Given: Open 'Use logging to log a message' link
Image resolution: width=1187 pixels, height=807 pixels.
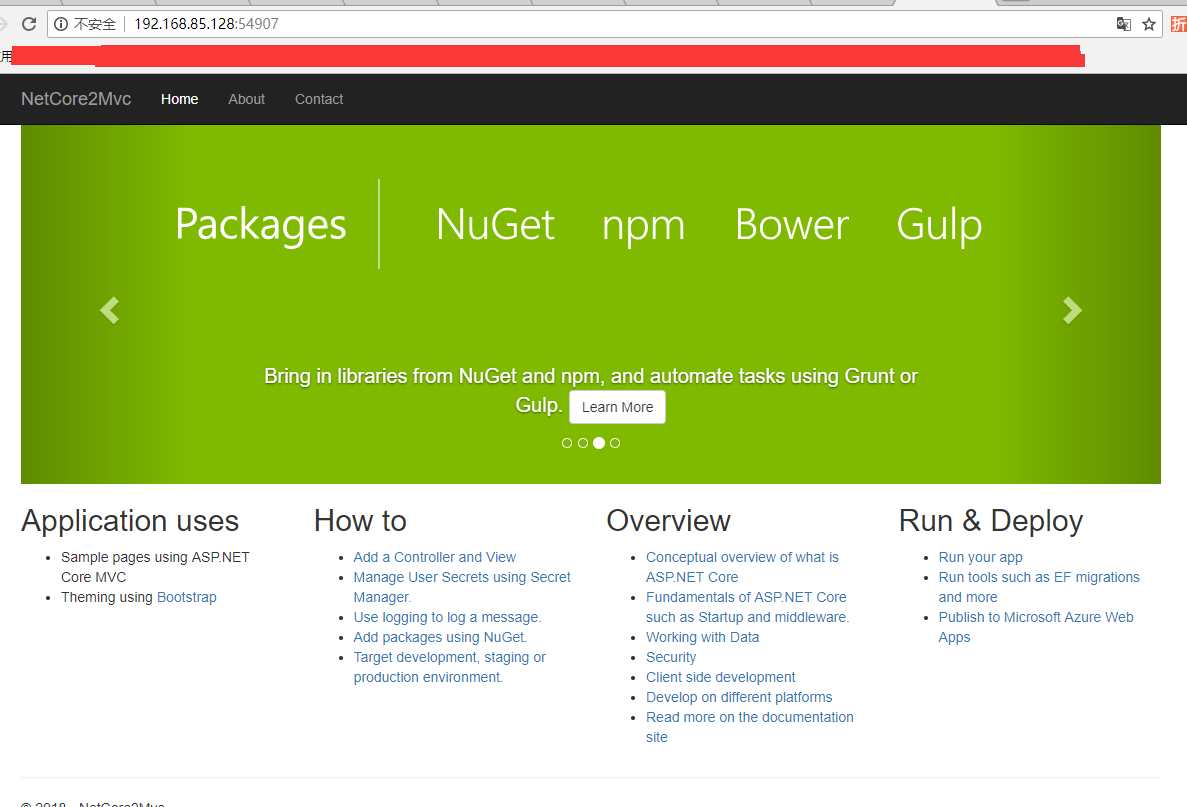Looking at the screenshot, I should coord(447,617).
